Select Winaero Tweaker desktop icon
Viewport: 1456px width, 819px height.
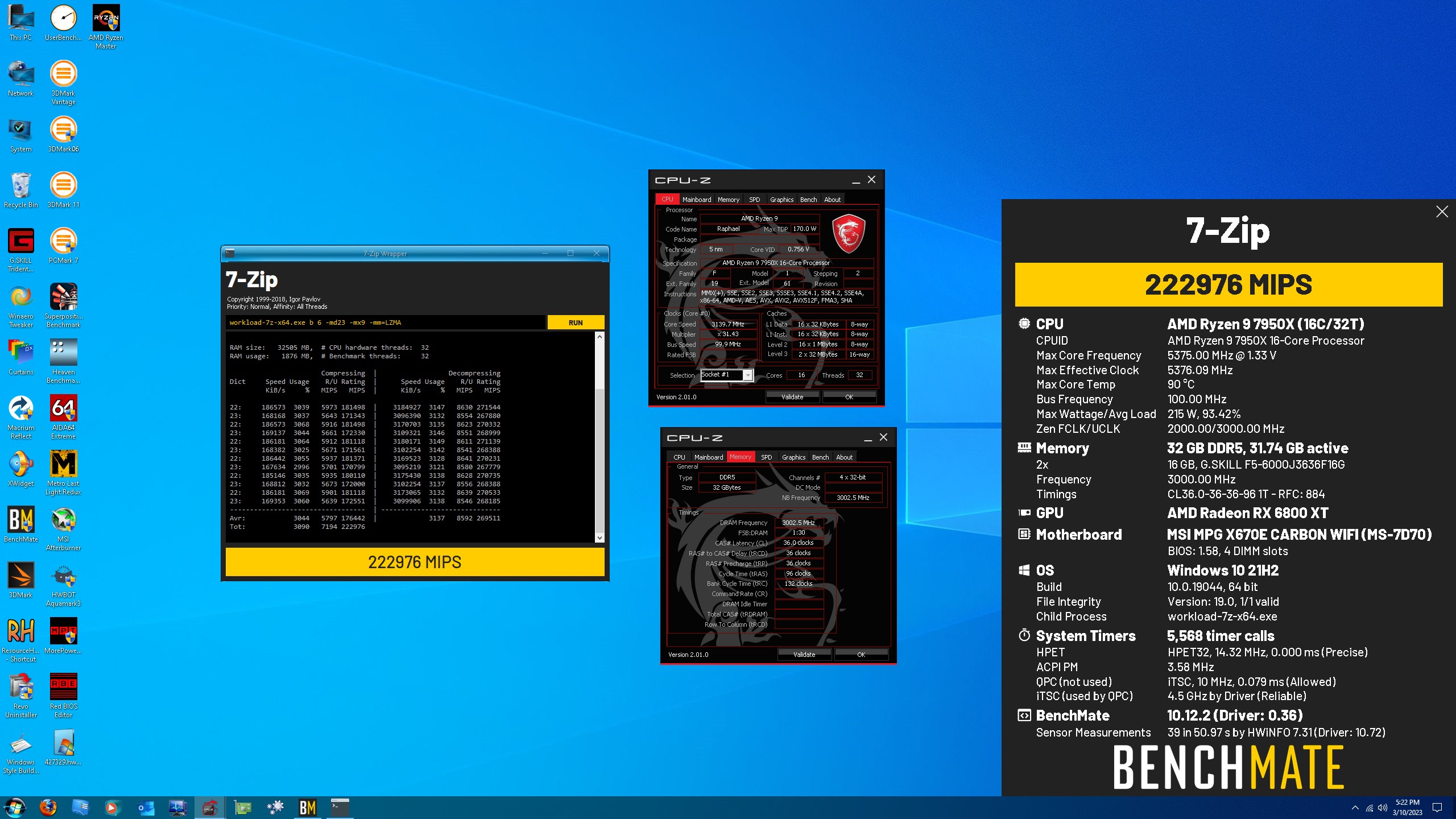pyautogui.click(x=21, y=306)
